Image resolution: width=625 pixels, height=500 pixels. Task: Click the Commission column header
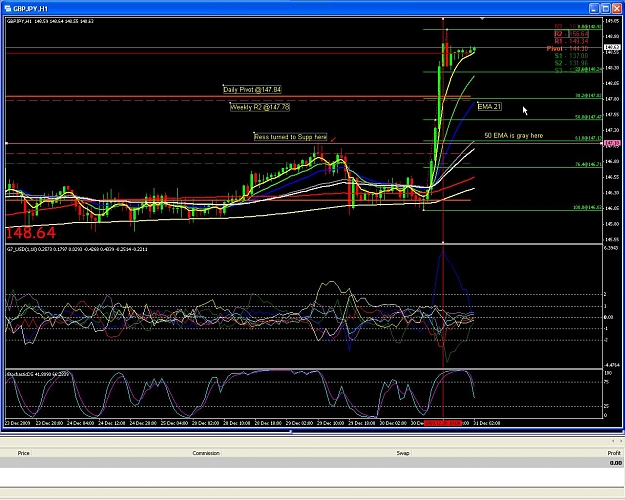tap(206, 453)
